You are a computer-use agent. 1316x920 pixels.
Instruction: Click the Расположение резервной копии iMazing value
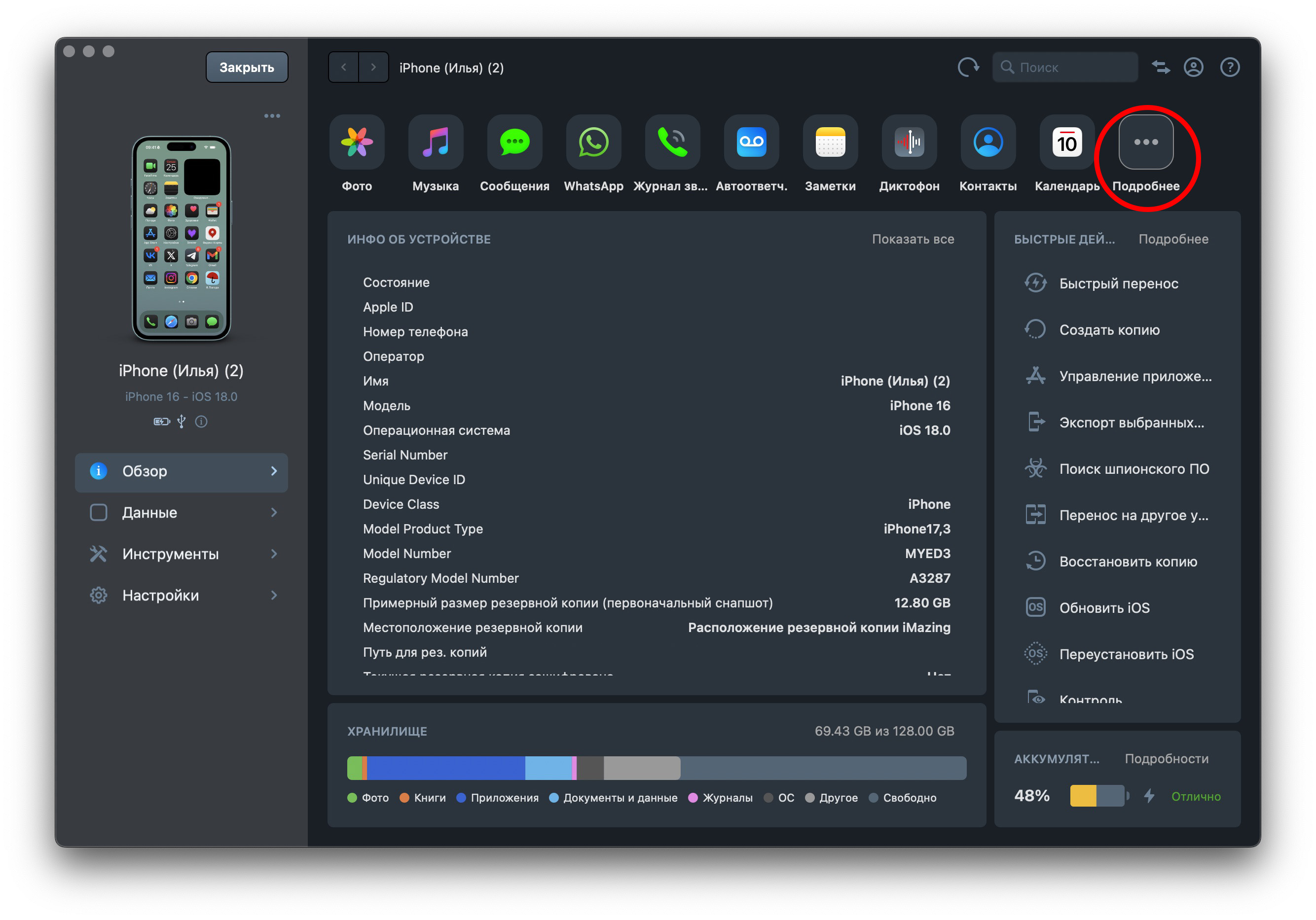[x=818, y=627]
